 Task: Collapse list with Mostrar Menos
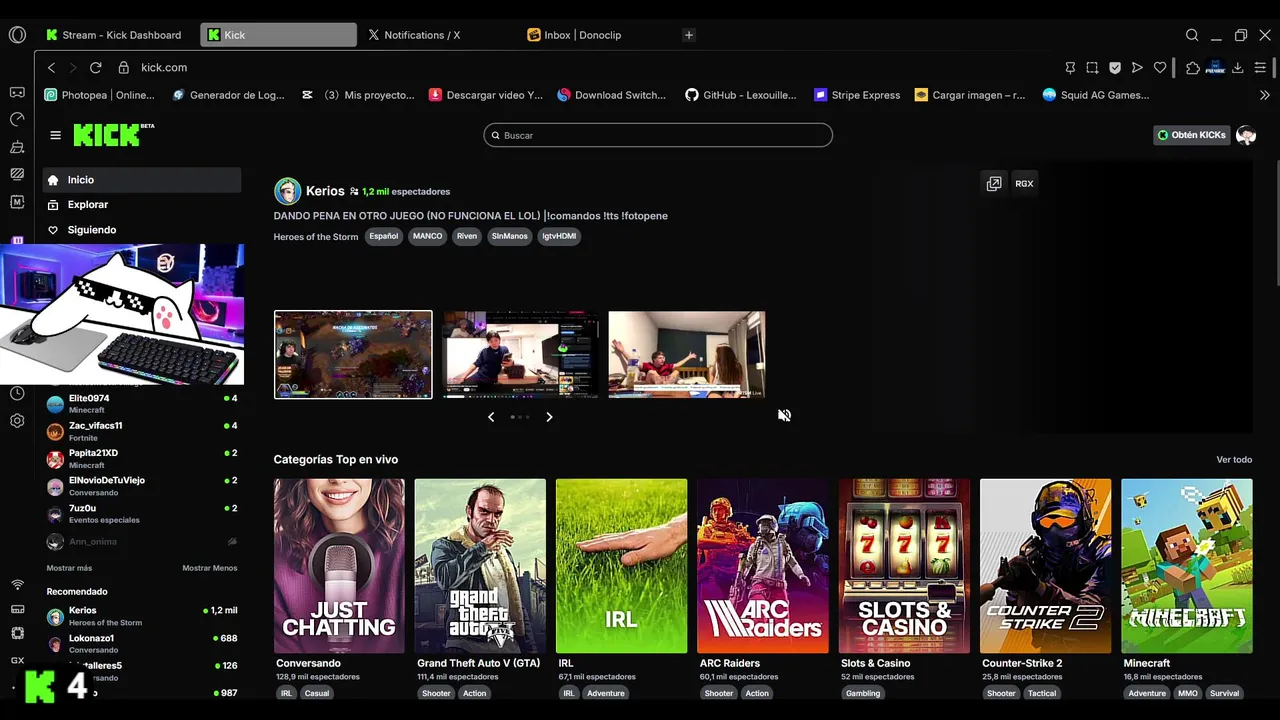pos(210,568)
